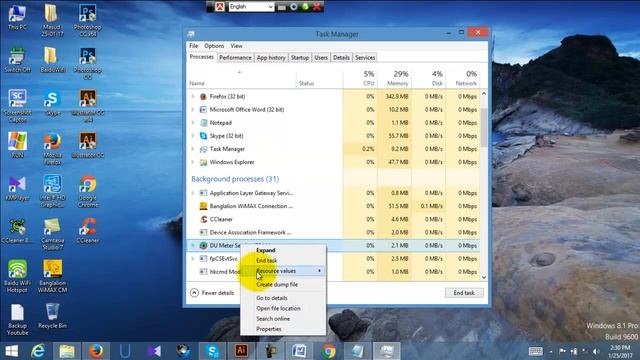Screen dimensions: 640x360
Task: Launch Skype desktop shortcut
Action: point(52,103)
